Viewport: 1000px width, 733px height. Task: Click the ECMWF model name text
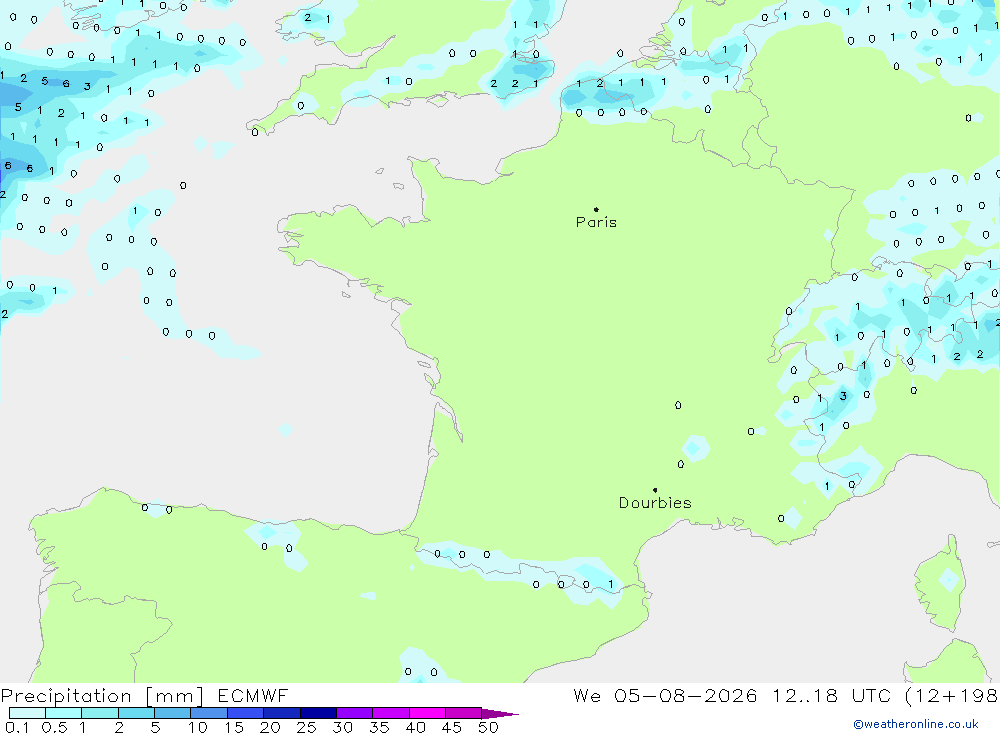point(253,695)
